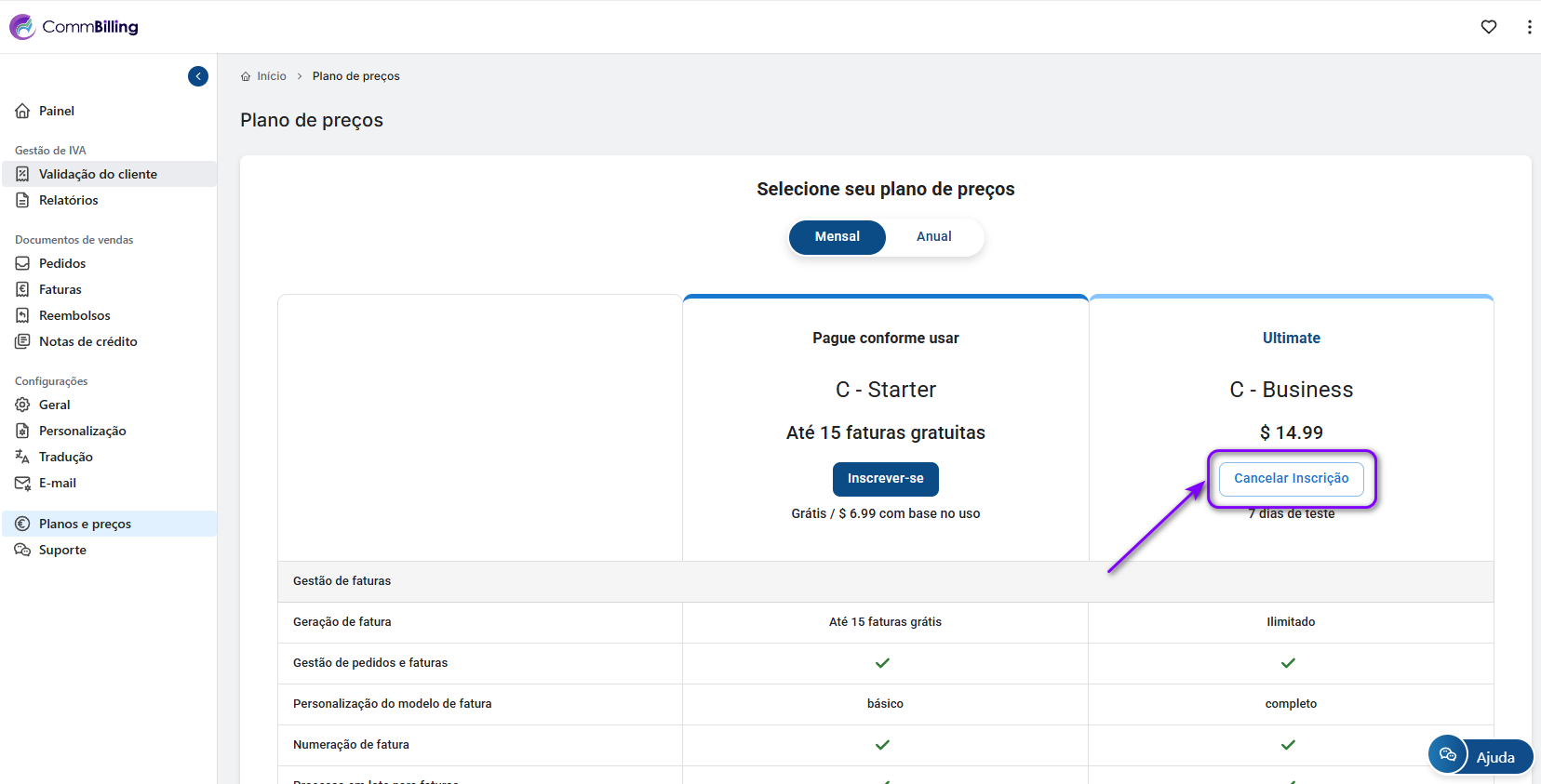
Task: Click the Reembolsos icon
Action: point(22,315)
